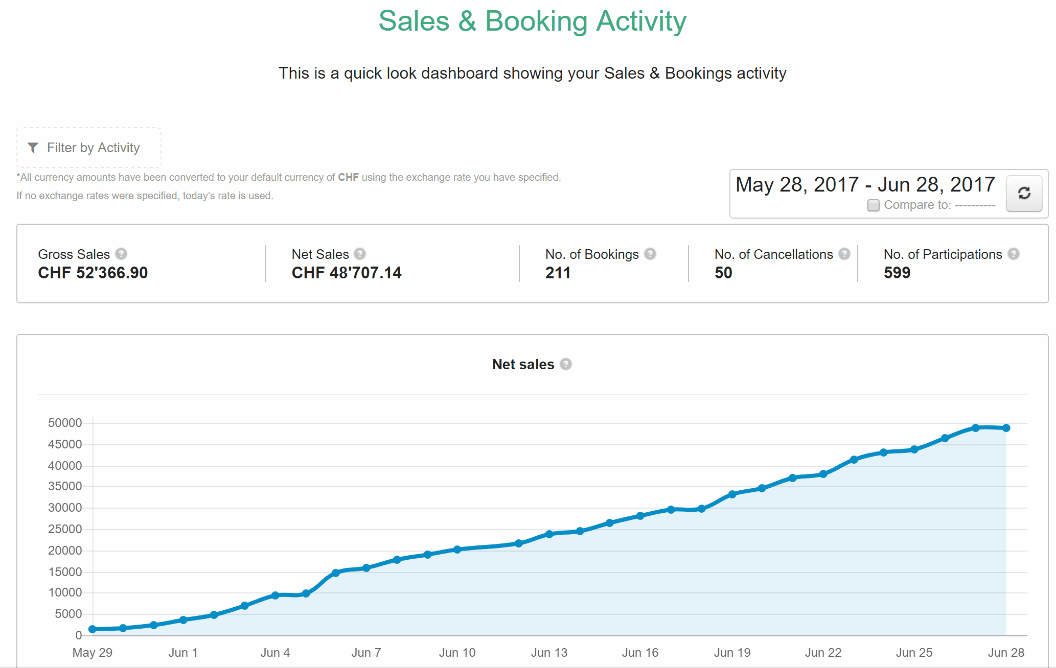
Task: Click the chart data point above Jun 13
Action: click(x=549, y=534)
